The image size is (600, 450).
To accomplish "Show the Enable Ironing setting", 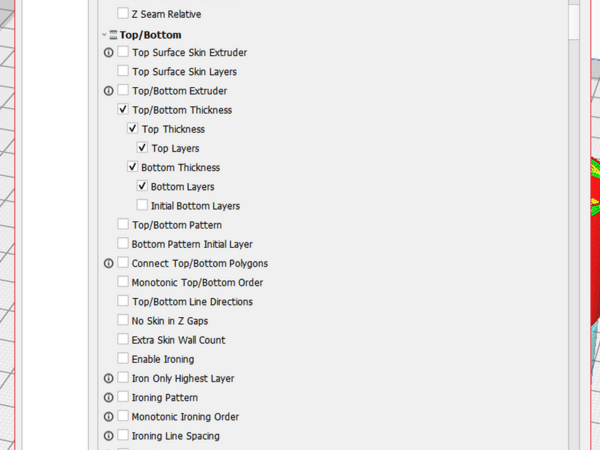I will point(123,359).
